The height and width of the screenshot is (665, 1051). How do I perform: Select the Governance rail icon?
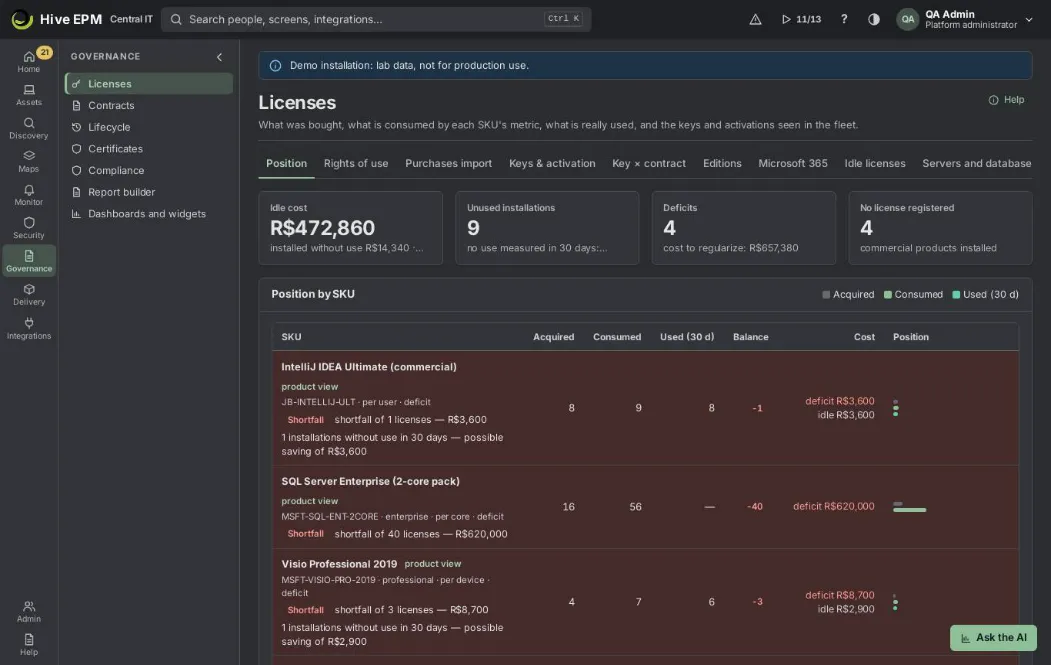[29, 261]
